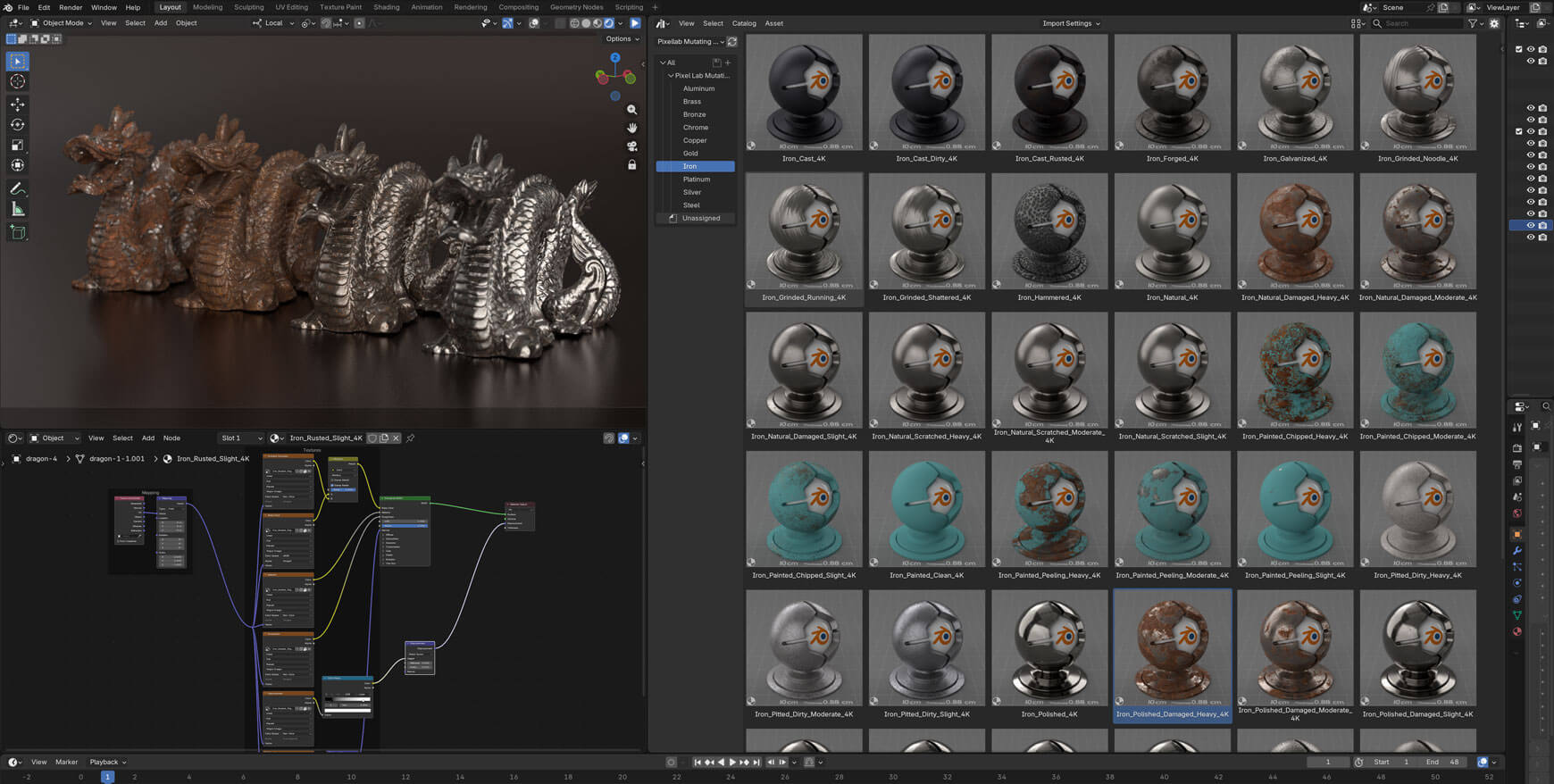1554x784 pixels.
Task: Open the Object properties tab icon
Action: (1516, 534)
